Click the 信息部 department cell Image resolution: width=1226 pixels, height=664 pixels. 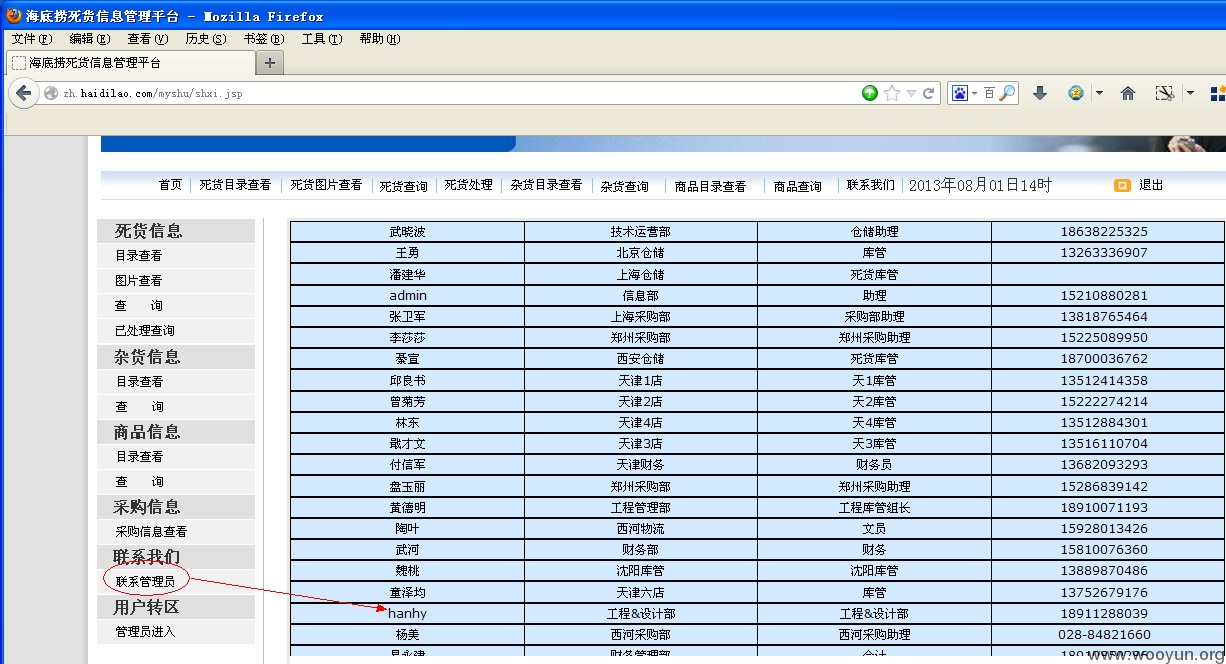641,296
